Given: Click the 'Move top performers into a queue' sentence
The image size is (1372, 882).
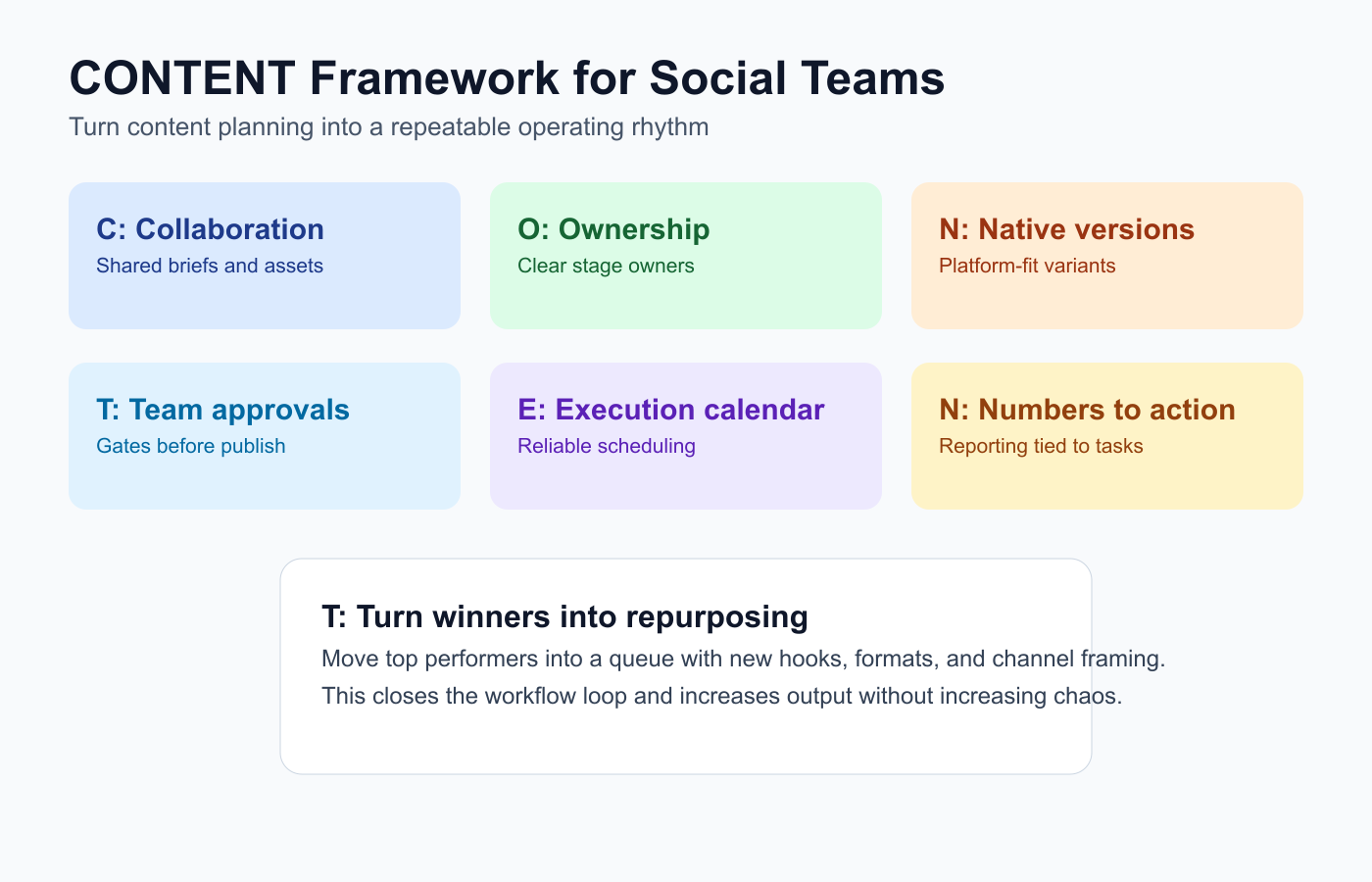Looking at the screenshot, I should [x=744, y=659].
